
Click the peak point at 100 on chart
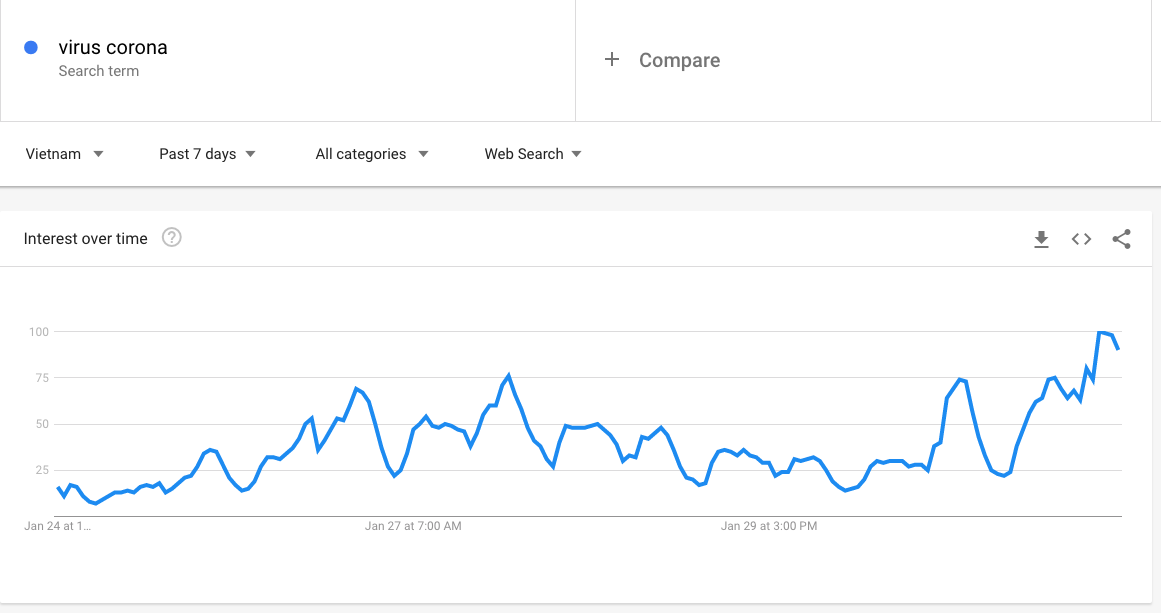coord(1101,332)
